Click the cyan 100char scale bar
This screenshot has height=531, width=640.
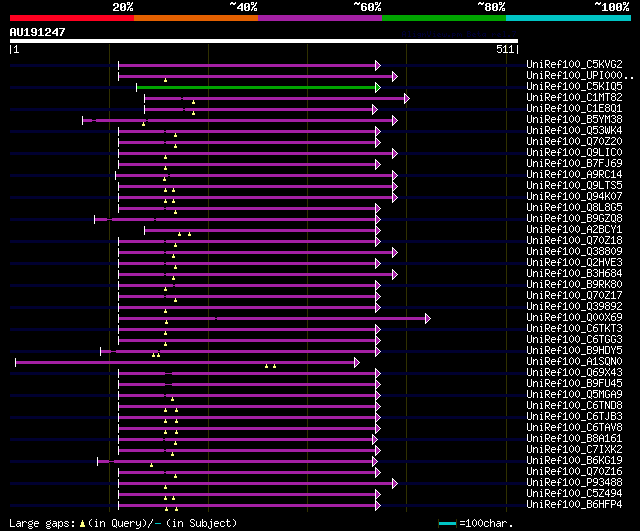point(447,523)
